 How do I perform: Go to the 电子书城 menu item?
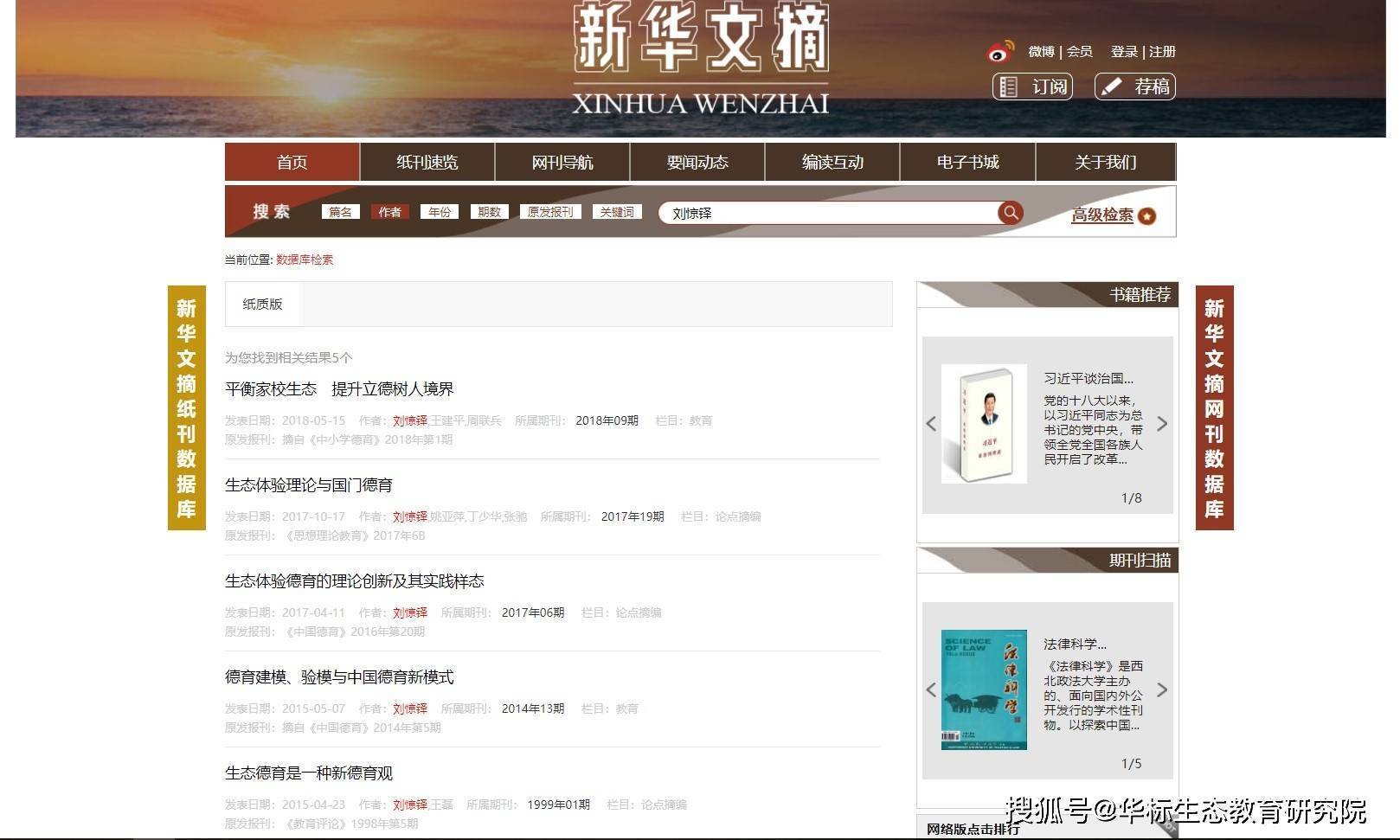[967, 163]
